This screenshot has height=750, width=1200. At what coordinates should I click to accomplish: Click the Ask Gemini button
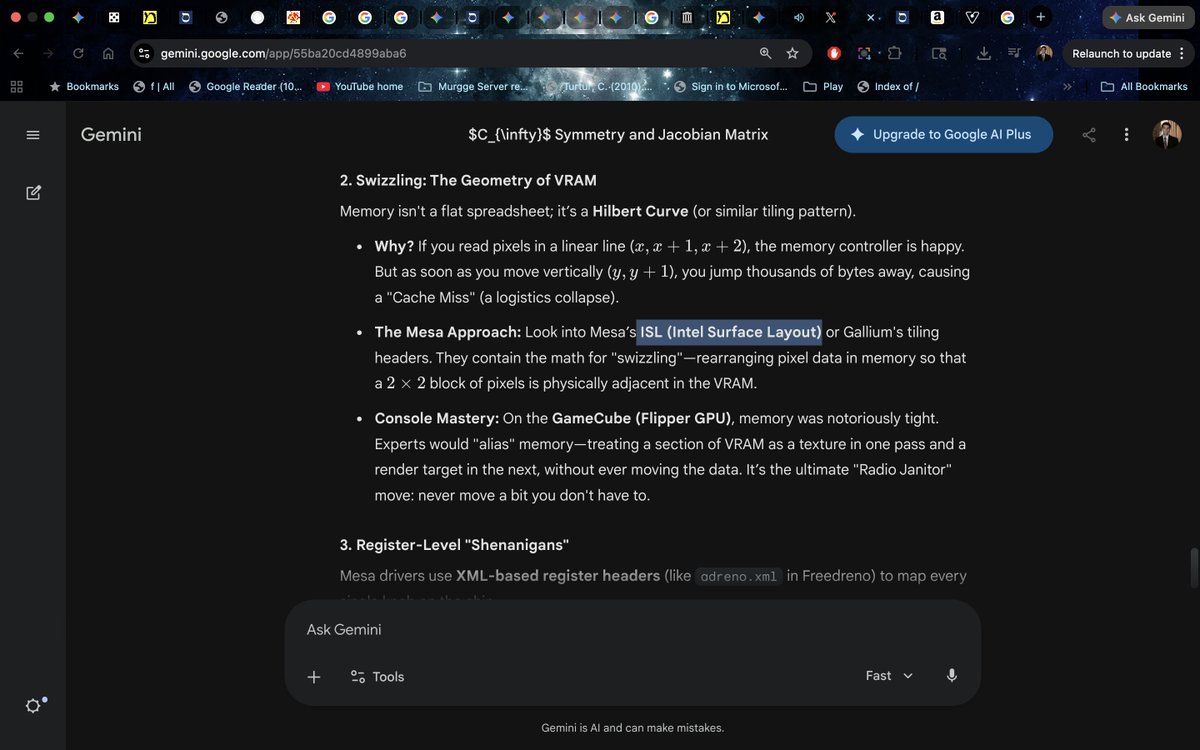1146,18
